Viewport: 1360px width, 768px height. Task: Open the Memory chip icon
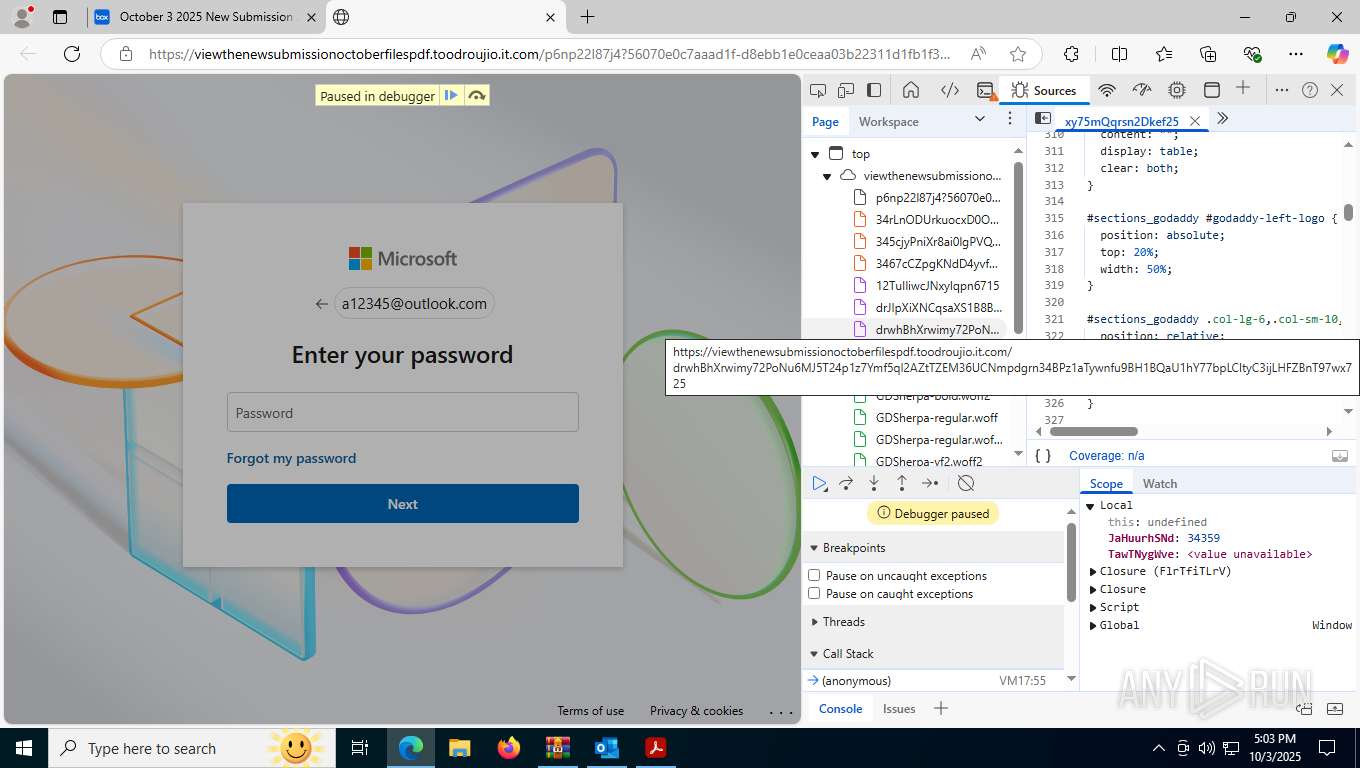(x=1177, y=90)
